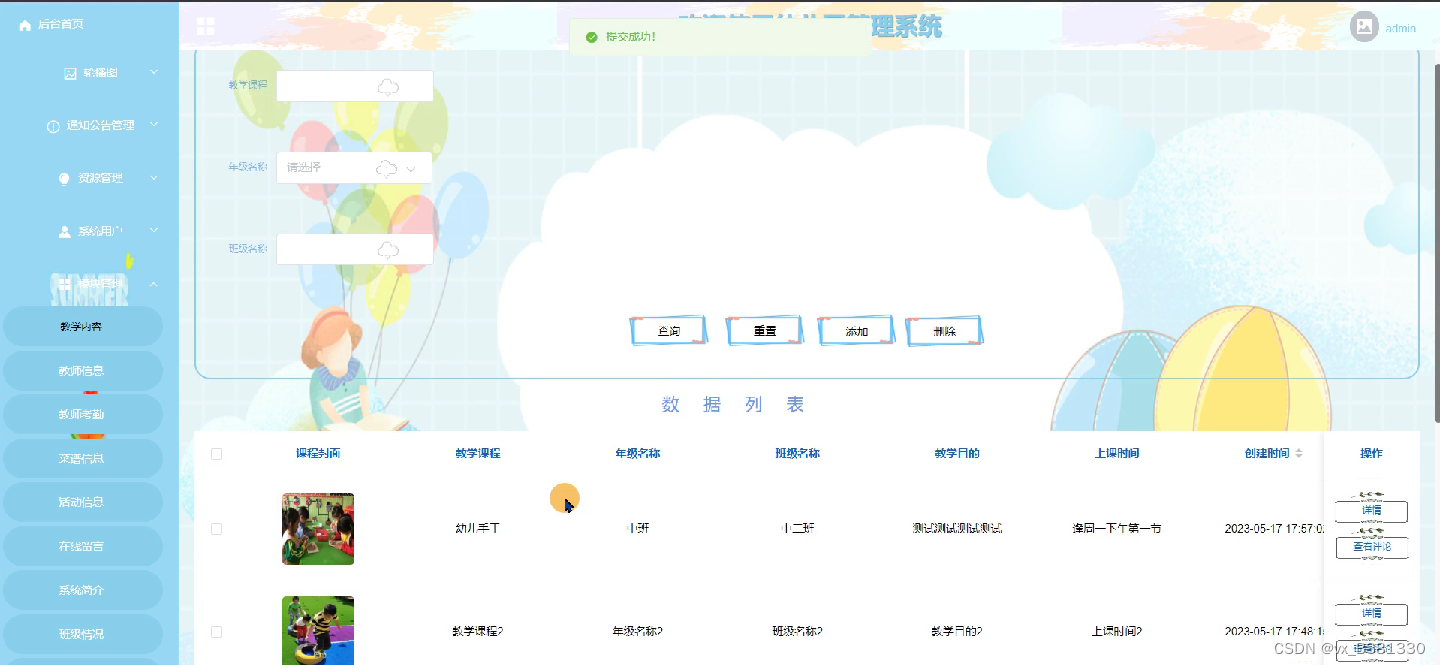Click the 周一下午第一节 cell

pos(1117,528)
